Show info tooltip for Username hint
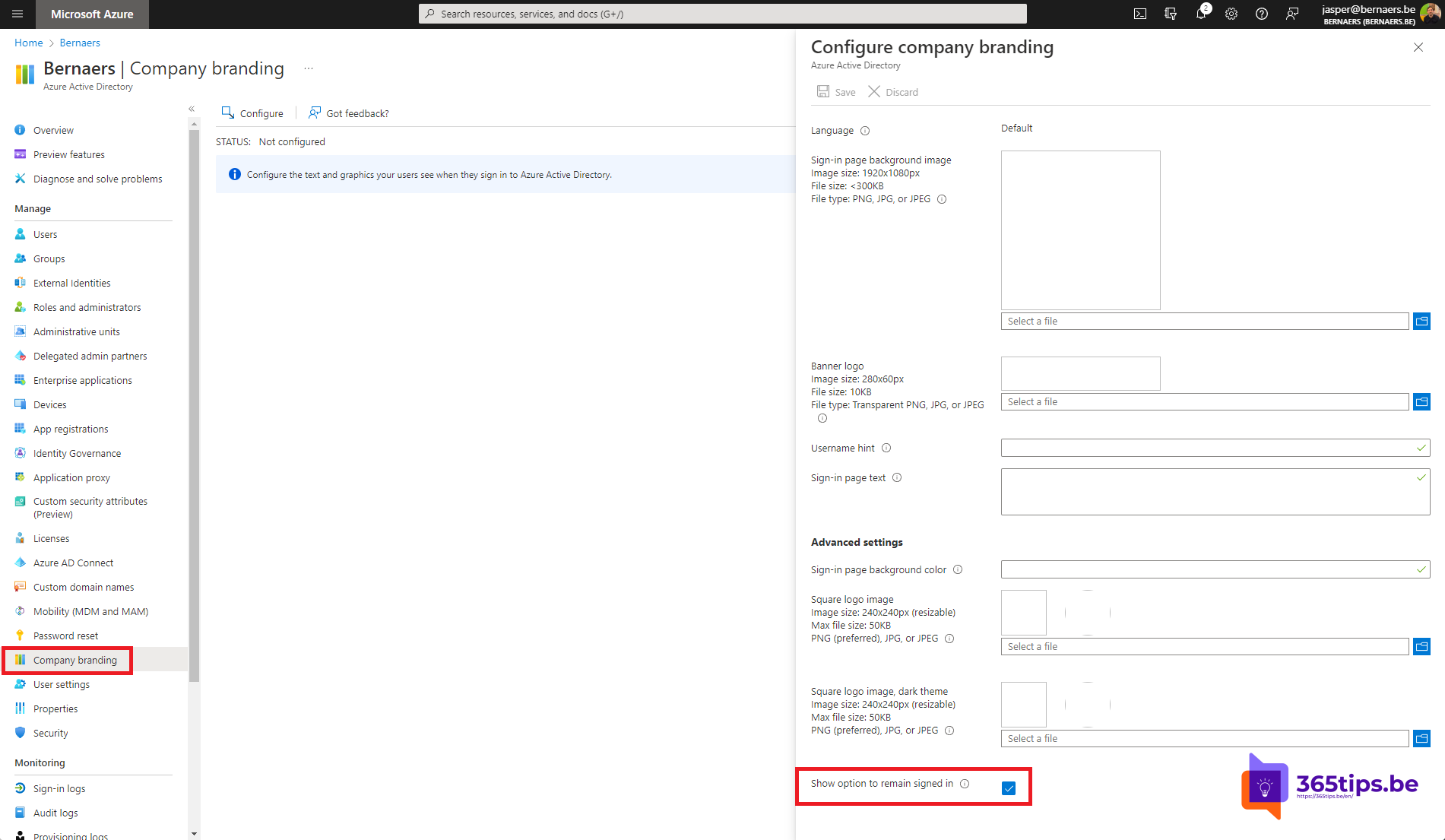Viewport: 1445px width, 840px height. [886, 449]
